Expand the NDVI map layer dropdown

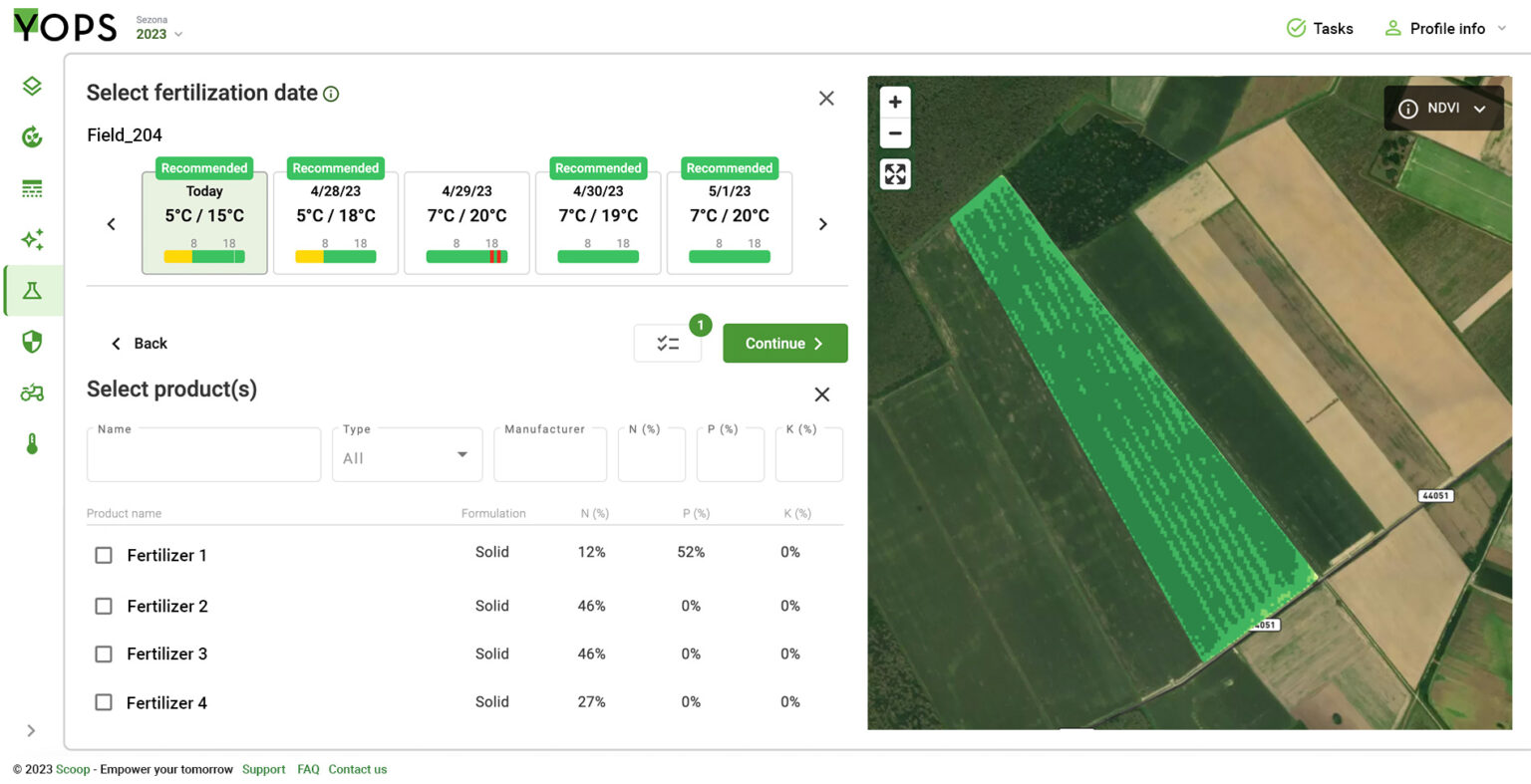1443,109
